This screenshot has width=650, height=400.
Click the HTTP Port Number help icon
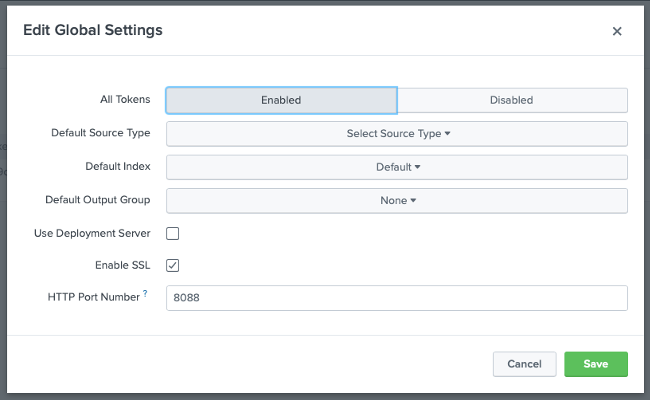coord(145,294)
